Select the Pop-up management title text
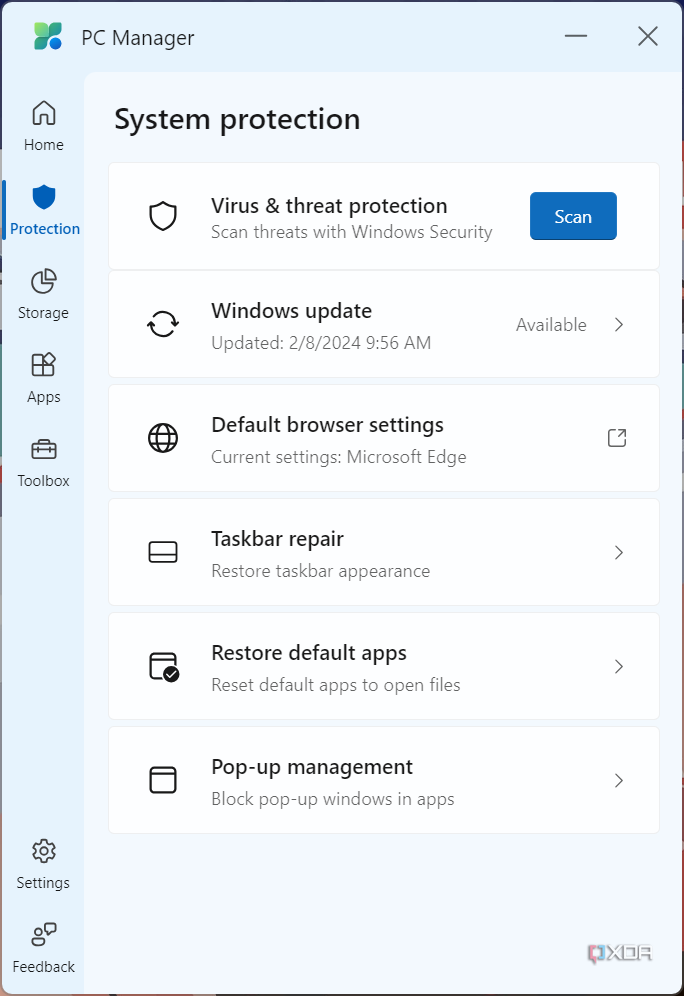This screenshot has width=684, height=996. [312, 767]
